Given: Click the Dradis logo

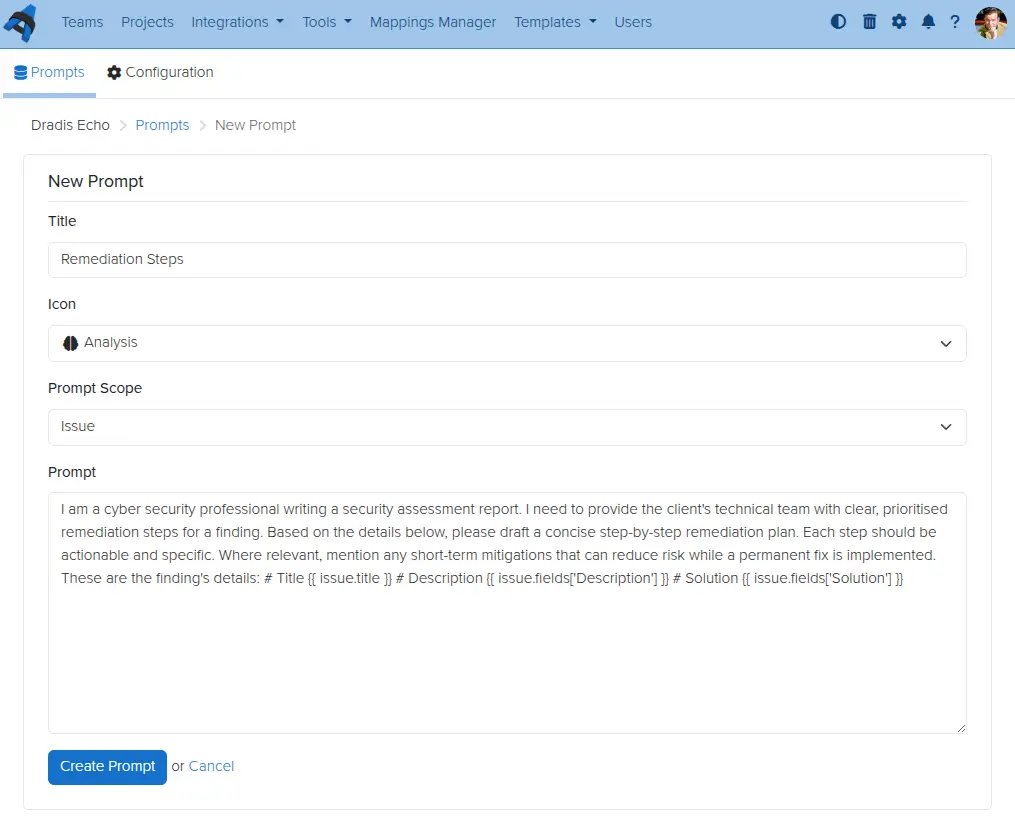Looking at the screenshot, I should (23, 21).
